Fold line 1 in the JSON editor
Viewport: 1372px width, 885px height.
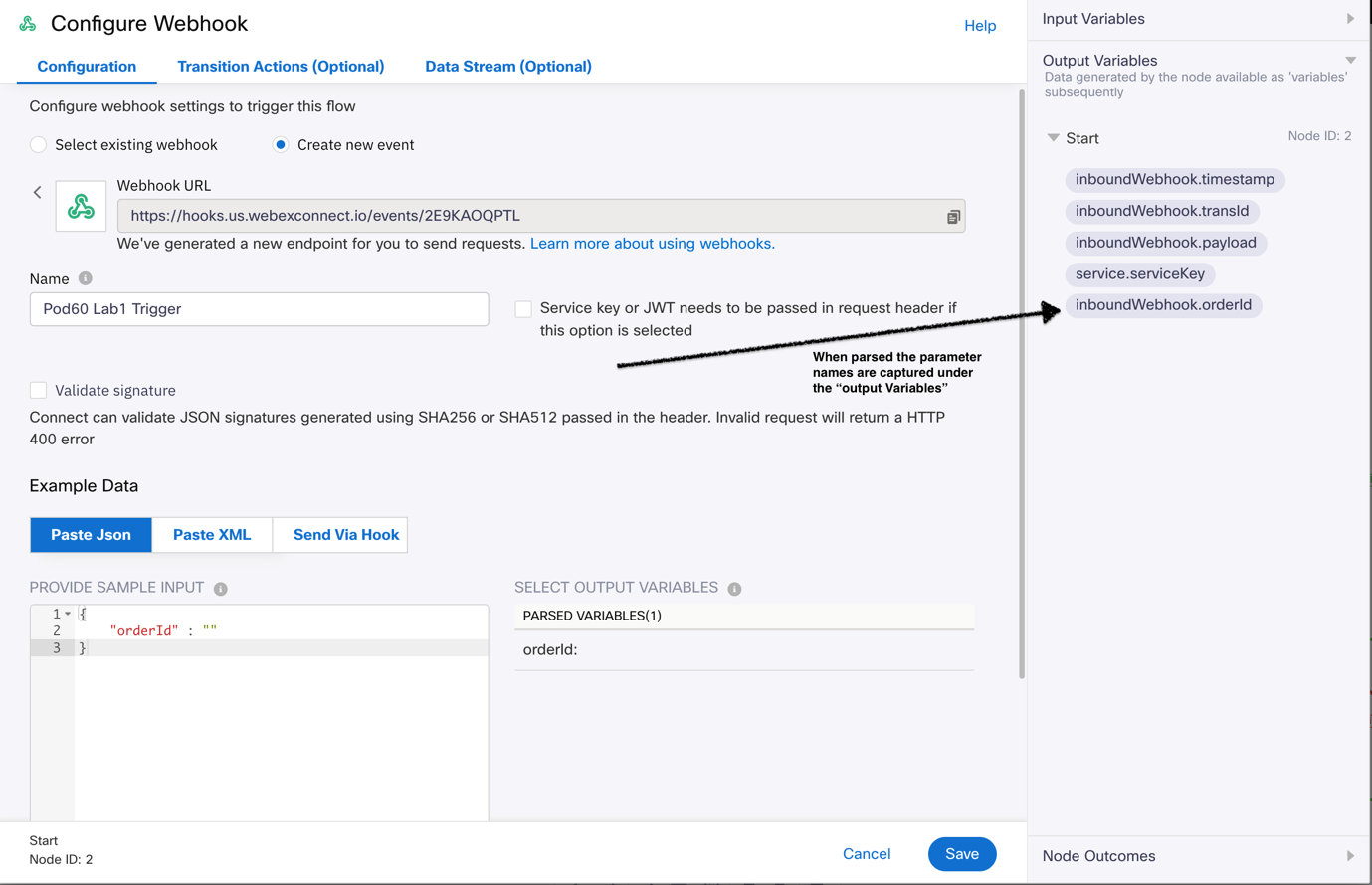coord(68,615)
